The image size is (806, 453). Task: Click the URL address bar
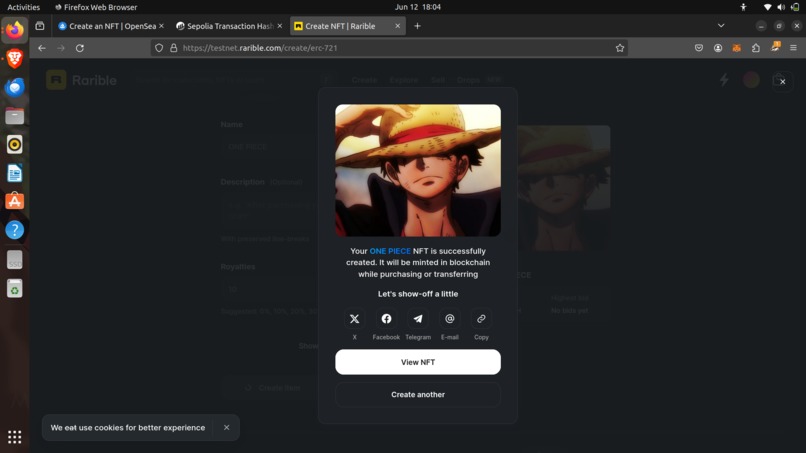click(391, 48)
